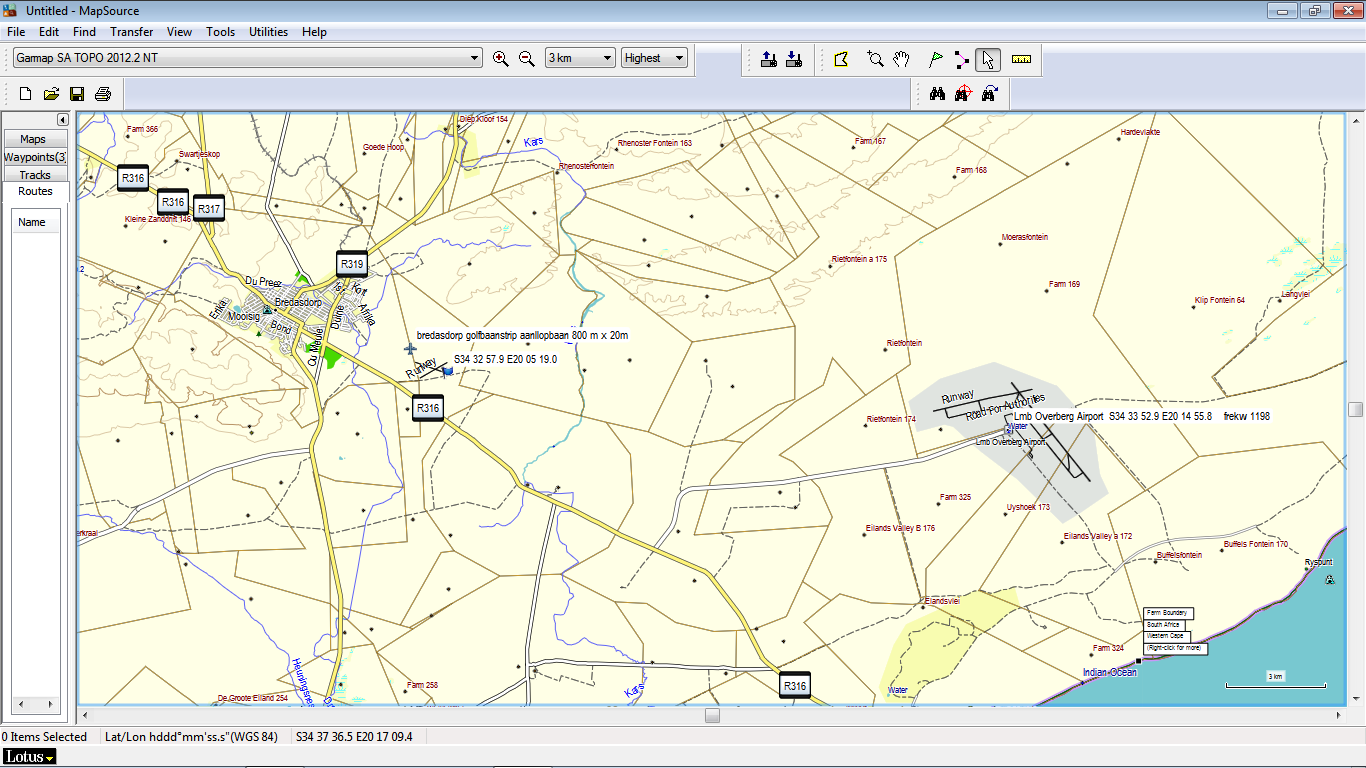
Task: Open the Edit menu
Action: pyautogui.click(x=49, y=32)
